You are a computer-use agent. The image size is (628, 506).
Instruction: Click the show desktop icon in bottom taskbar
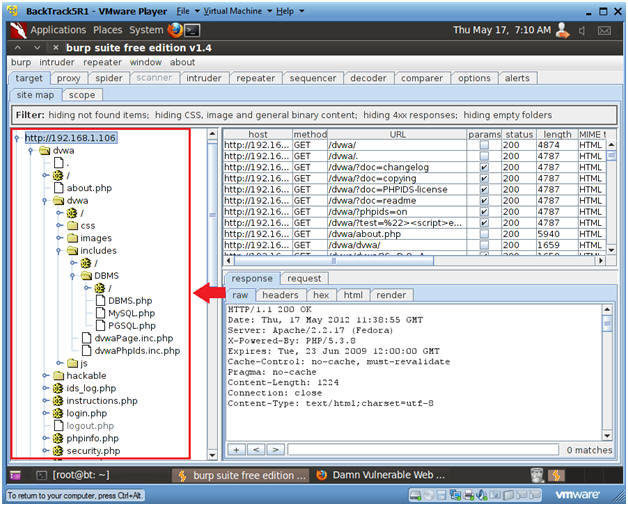[15, 475]
